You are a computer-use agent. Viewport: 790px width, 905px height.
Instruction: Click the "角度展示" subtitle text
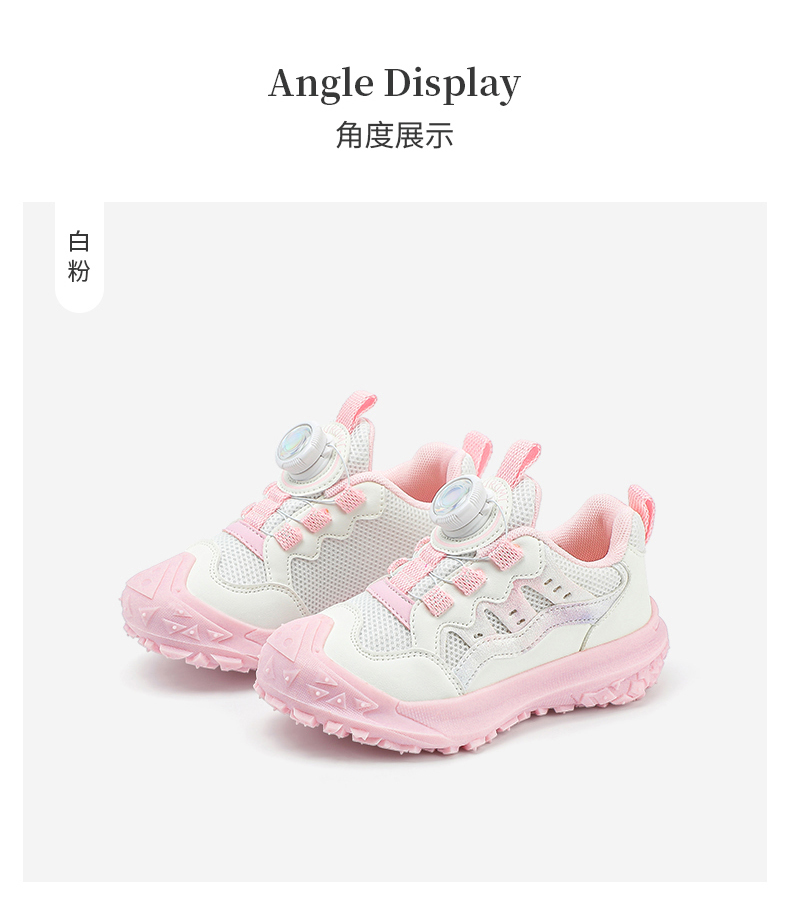click(x=394, y=136)
